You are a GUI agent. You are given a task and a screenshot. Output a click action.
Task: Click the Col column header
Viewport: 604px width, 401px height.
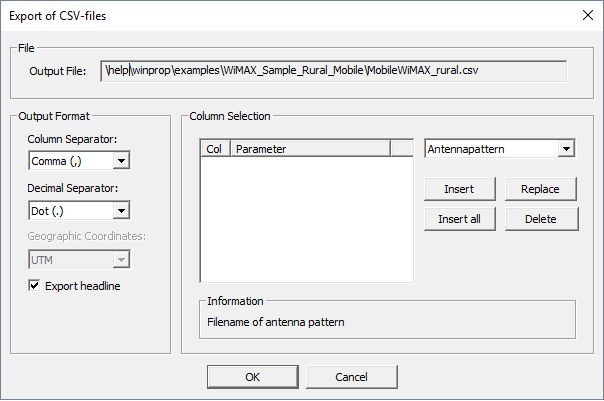(x=215, y=149)
